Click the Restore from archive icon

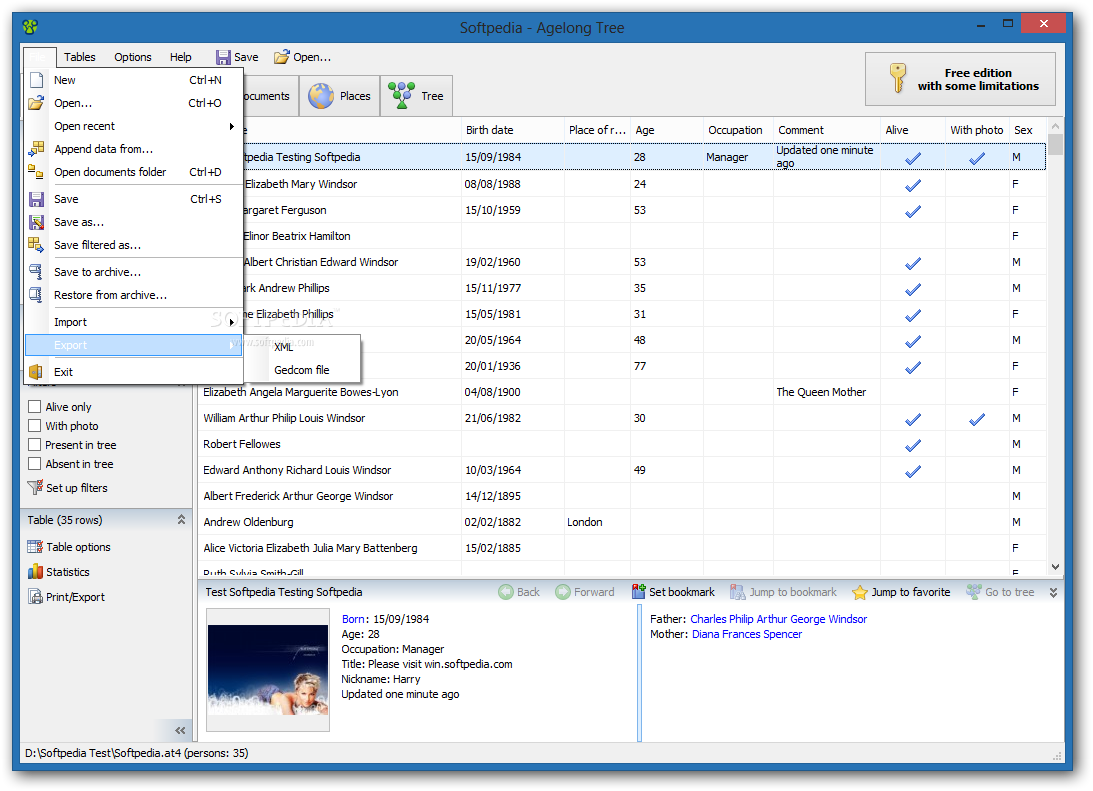tap(36, 295)
